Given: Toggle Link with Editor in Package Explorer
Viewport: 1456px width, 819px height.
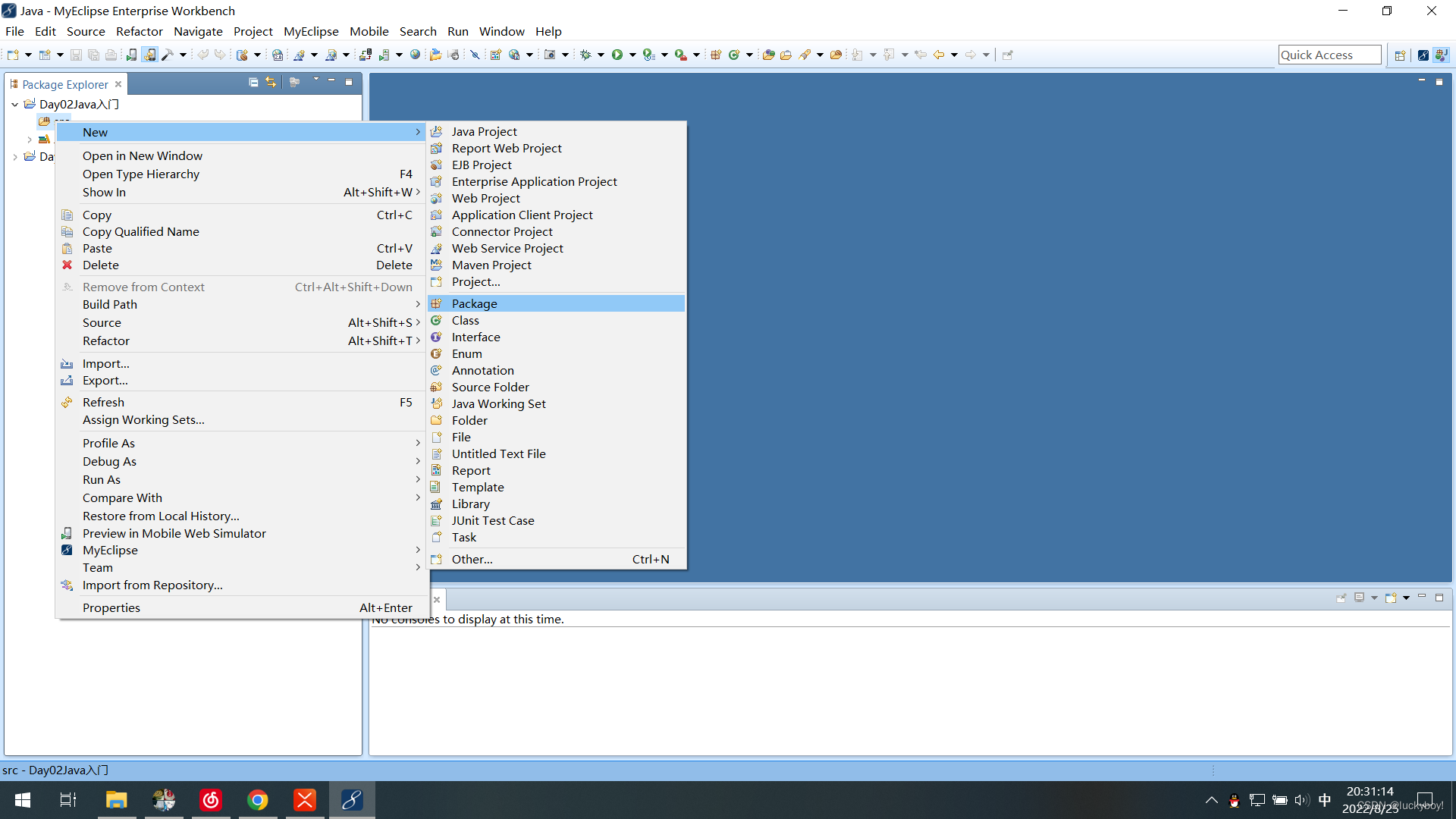Looking at the screenshot, I should pyautogui.click(x=271, y=82).
